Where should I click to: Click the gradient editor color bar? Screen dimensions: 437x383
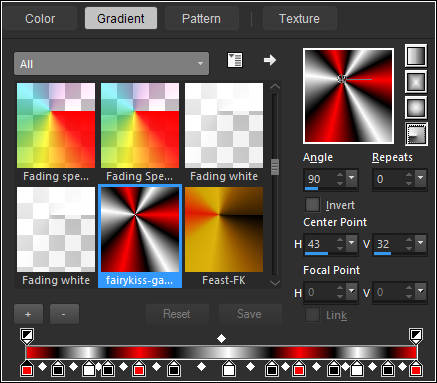[x=221, y=353]
